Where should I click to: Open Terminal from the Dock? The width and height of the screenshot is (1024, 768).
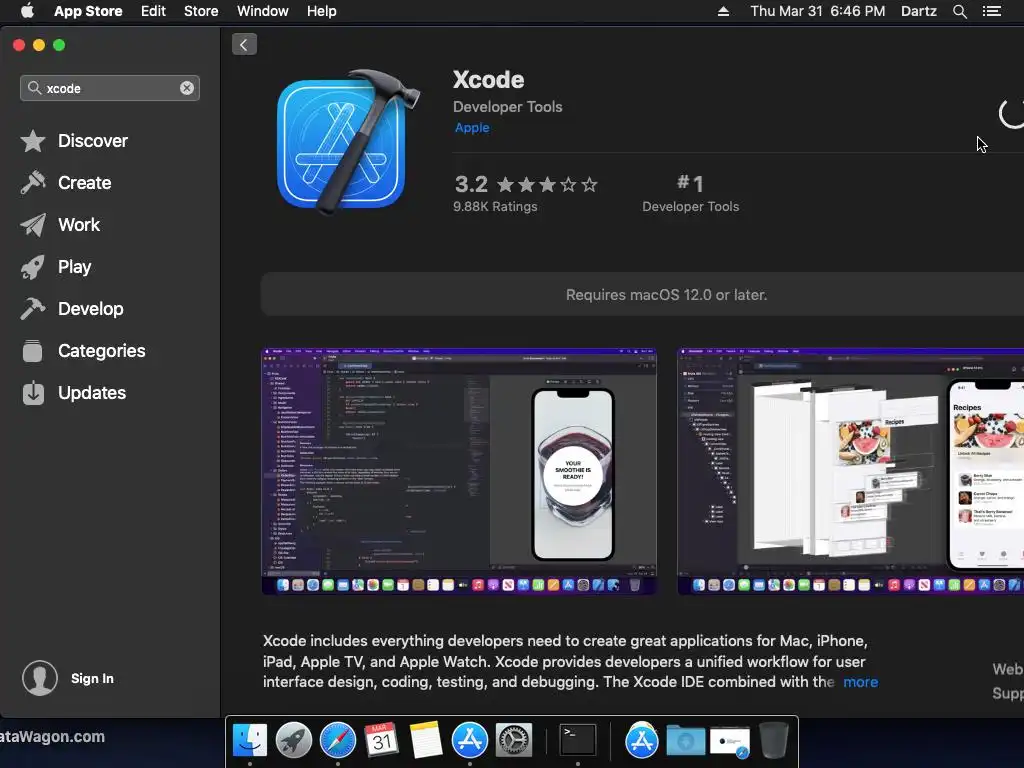(x=578, y=741)
